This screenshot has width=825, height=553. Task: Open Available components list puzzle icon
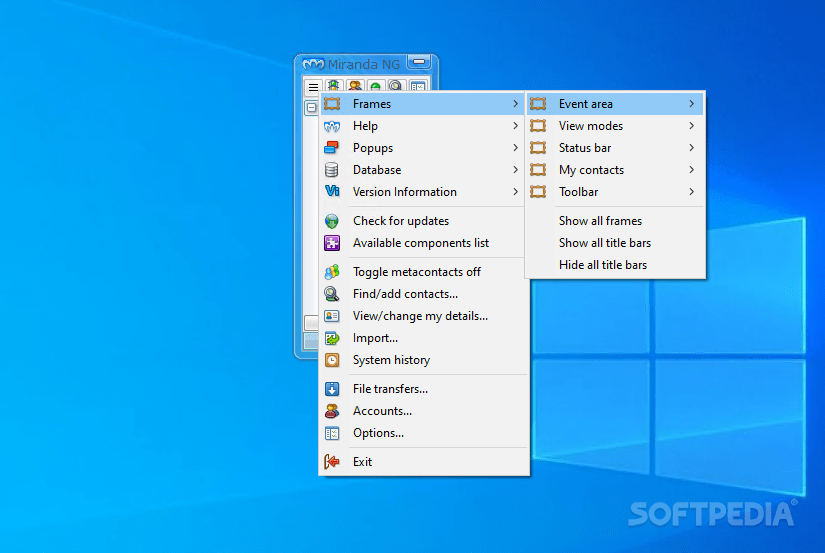tap(332, 243)
